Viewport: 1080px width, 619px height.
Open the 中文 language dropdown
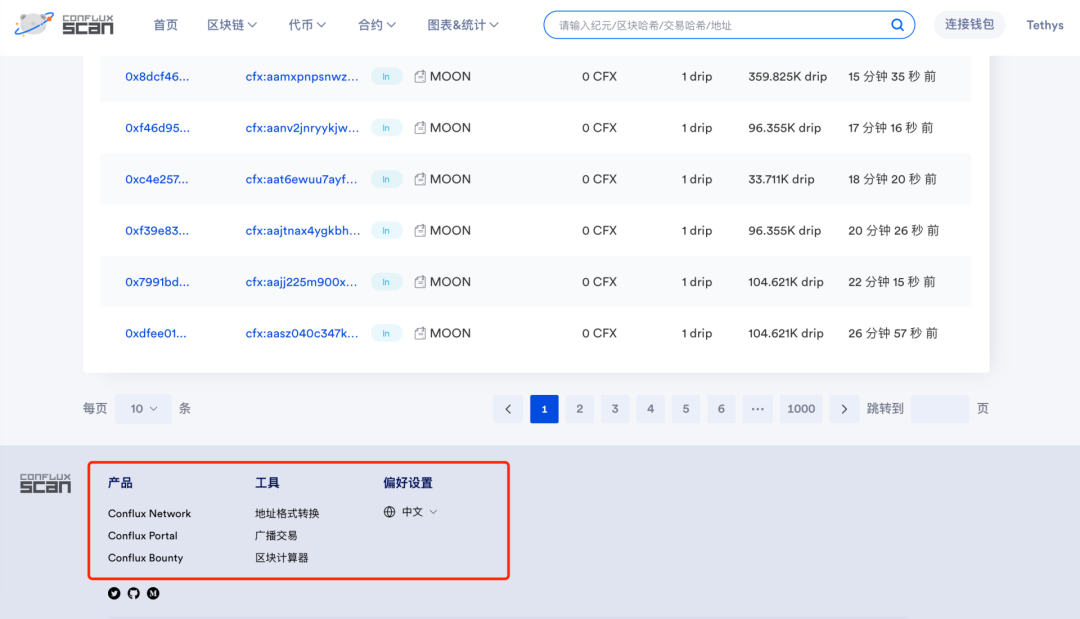[x=419, y=512]
